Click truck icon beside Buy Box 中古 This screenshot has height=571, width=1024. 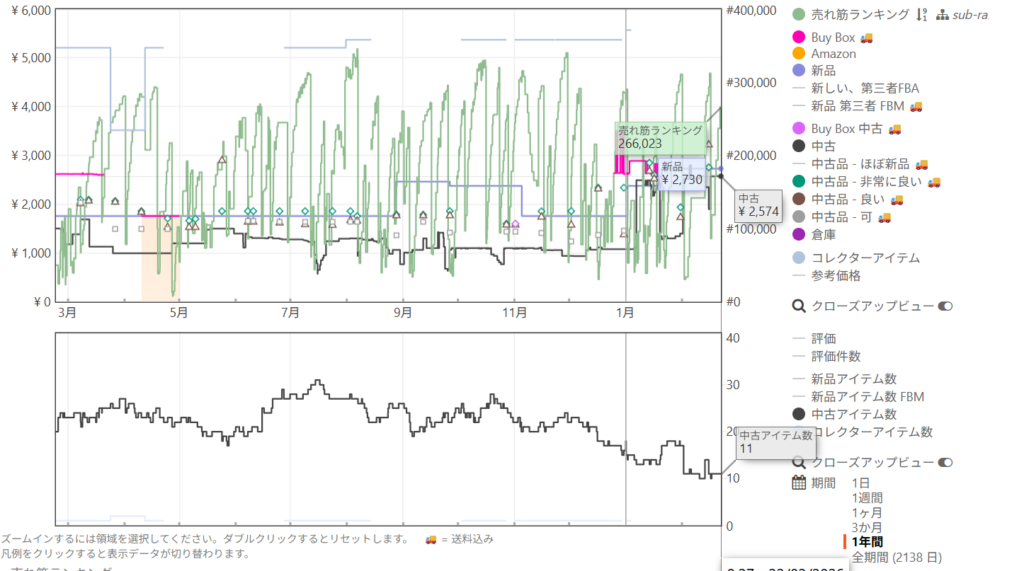coord(895,129)
